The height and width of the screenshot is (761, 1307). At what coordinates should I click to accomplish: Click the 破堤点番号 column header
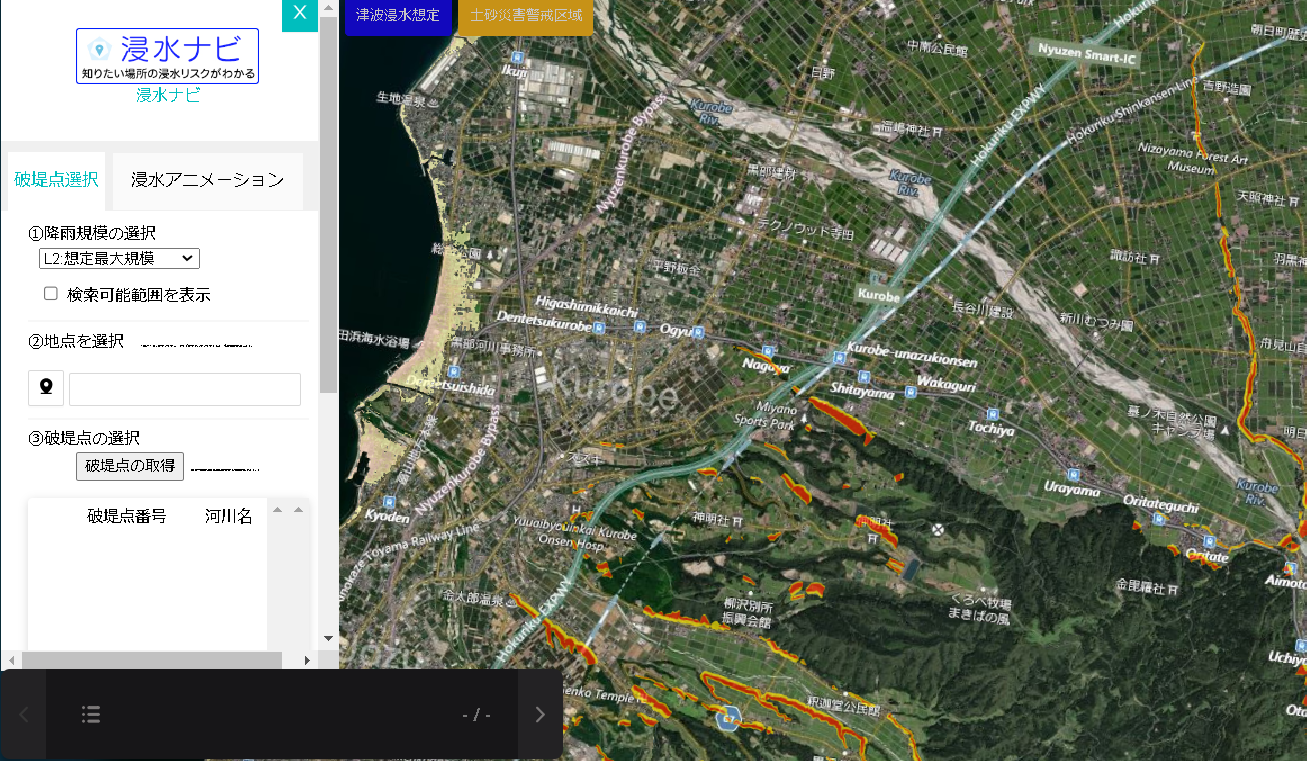(126, 516)
